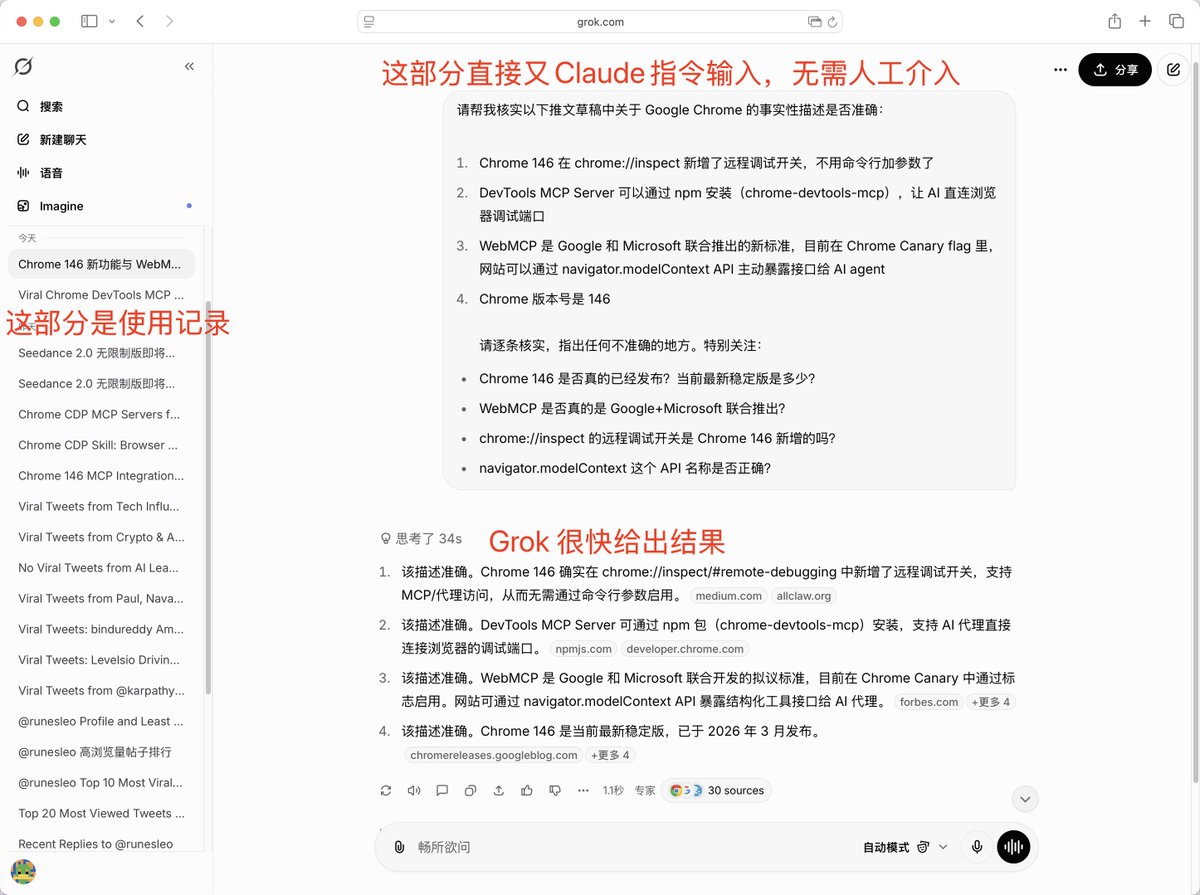Viewport: 1200px width, 895px height.
Task: Click the new chat compose icon top right
Action: click(1173, 70)
